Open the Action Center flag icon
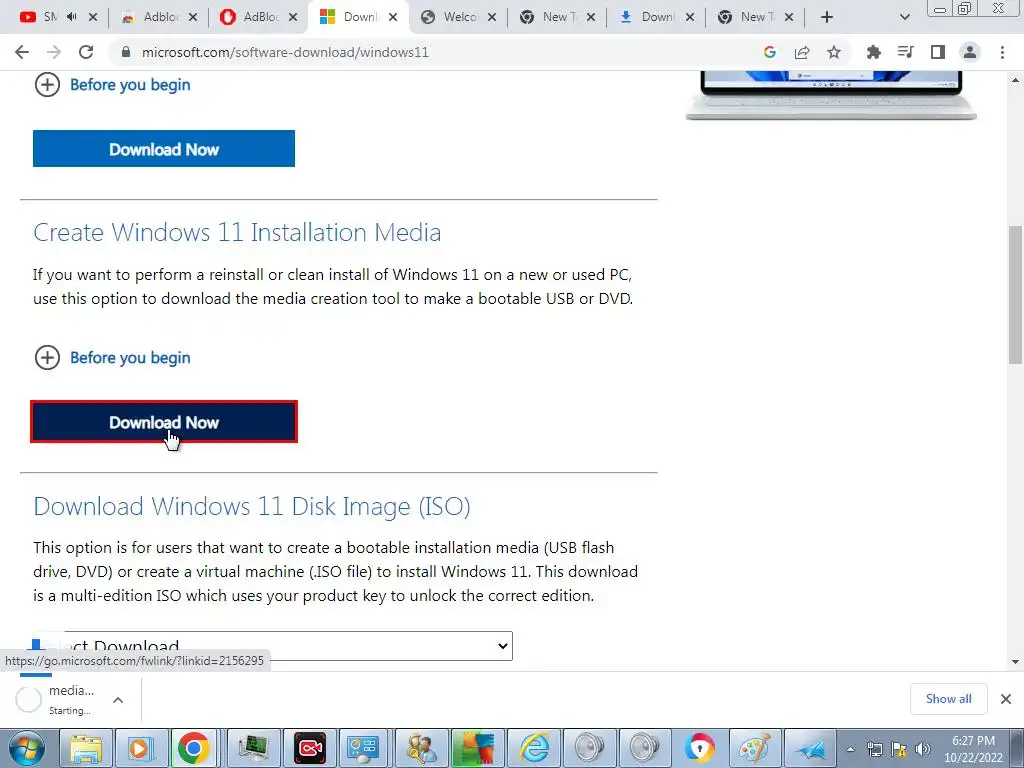This screenshot has height=768, width=1024. tap(899, 749)
